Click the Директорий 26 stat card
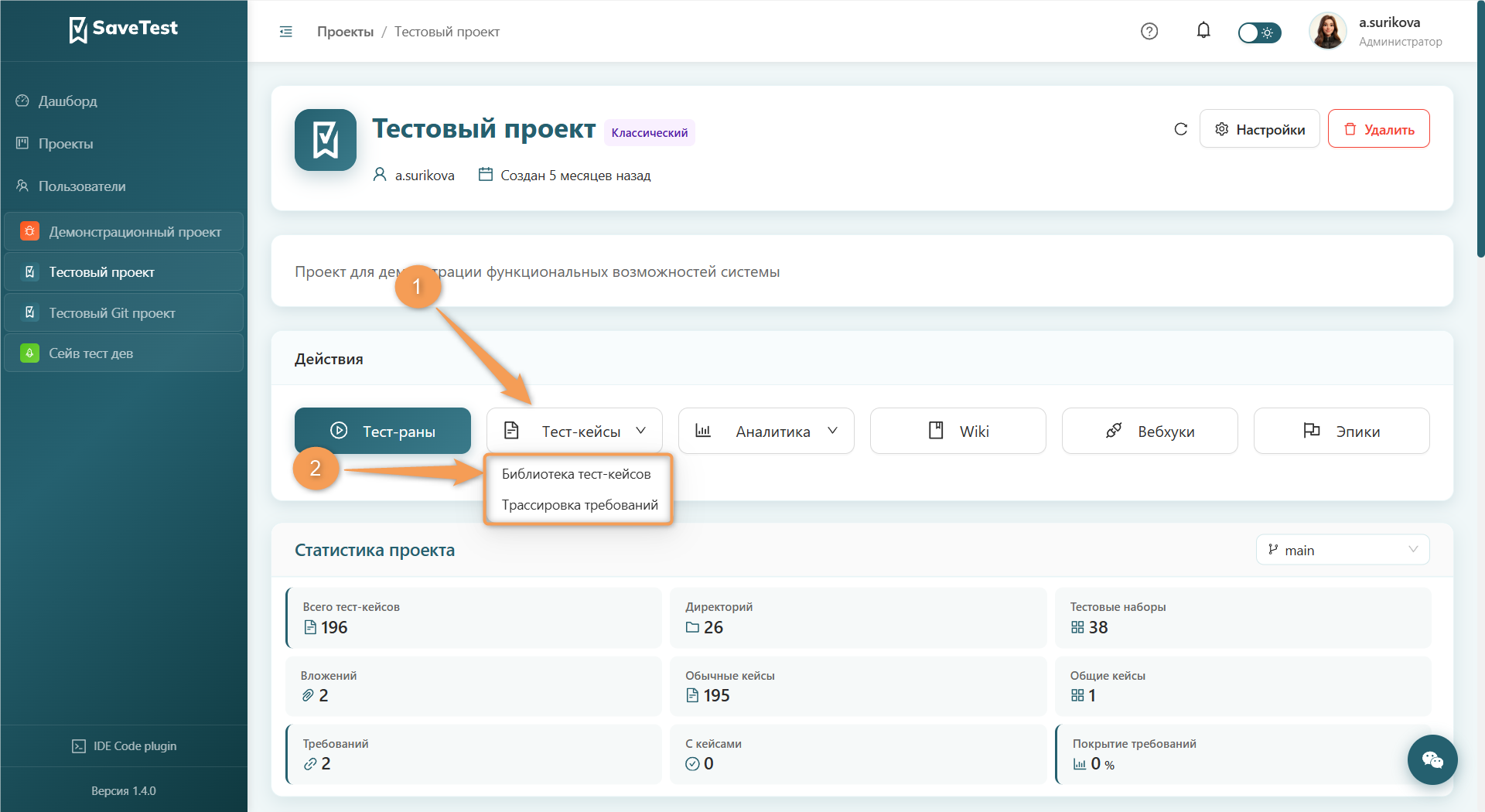The width and height of the screenshot is (1485, 812). pos(858,618)
